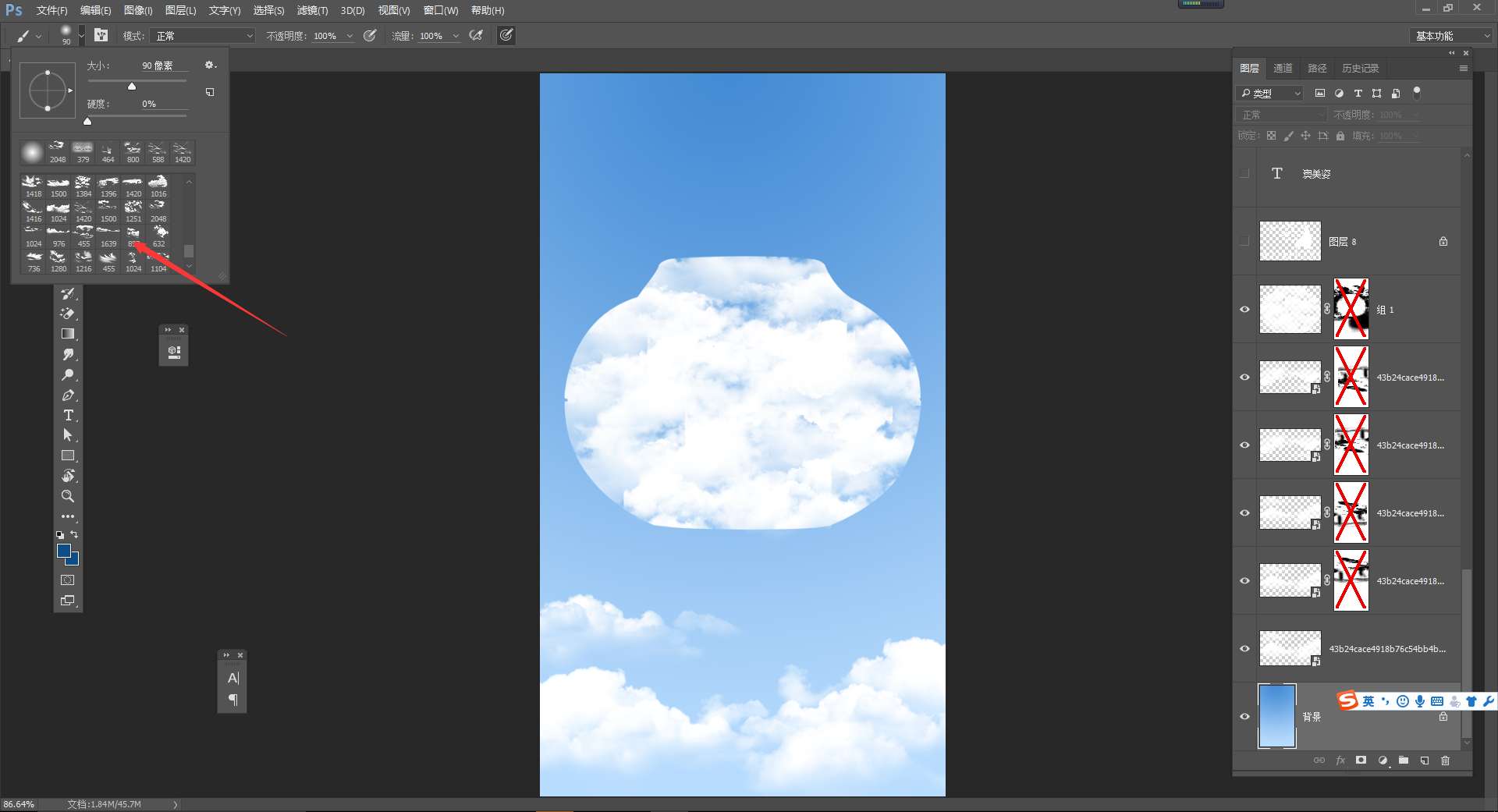
Task: Select the Zoom magnifier tool
Action: [68, 496]
